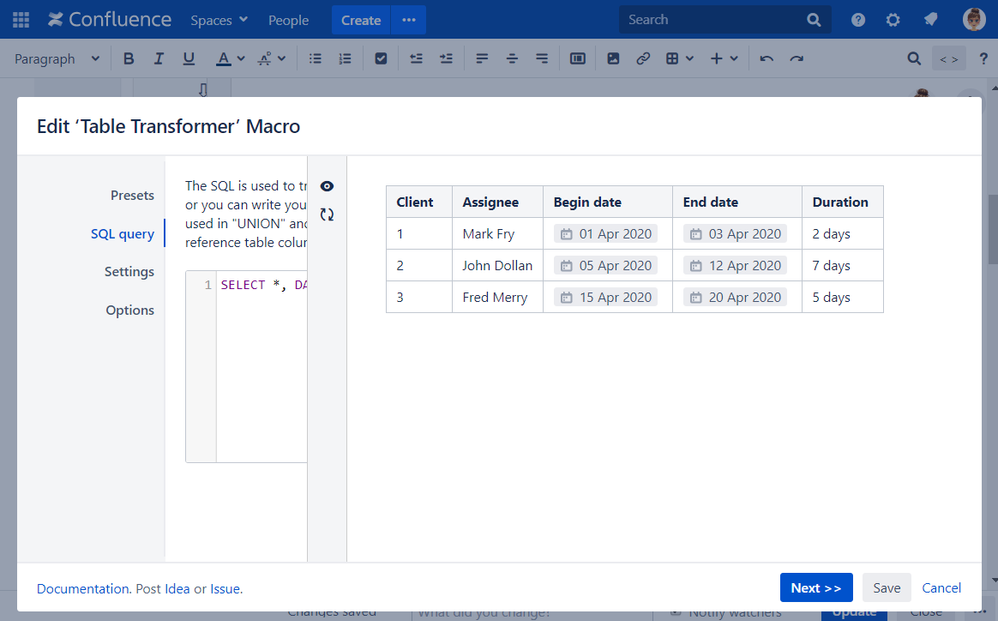The width and height of the screenshot is (998, 621).
Task: Select the SQL query tab
Action: tap(122, 234)
